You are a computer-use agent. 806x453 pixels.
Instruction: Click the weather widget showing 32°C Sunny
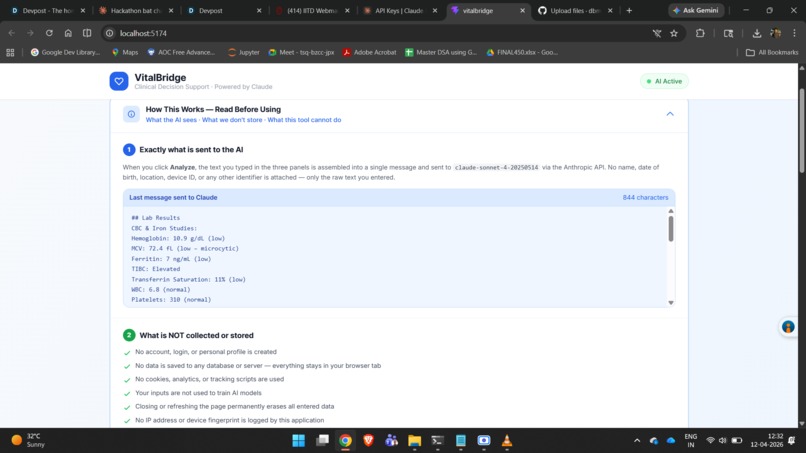point(28,440)
